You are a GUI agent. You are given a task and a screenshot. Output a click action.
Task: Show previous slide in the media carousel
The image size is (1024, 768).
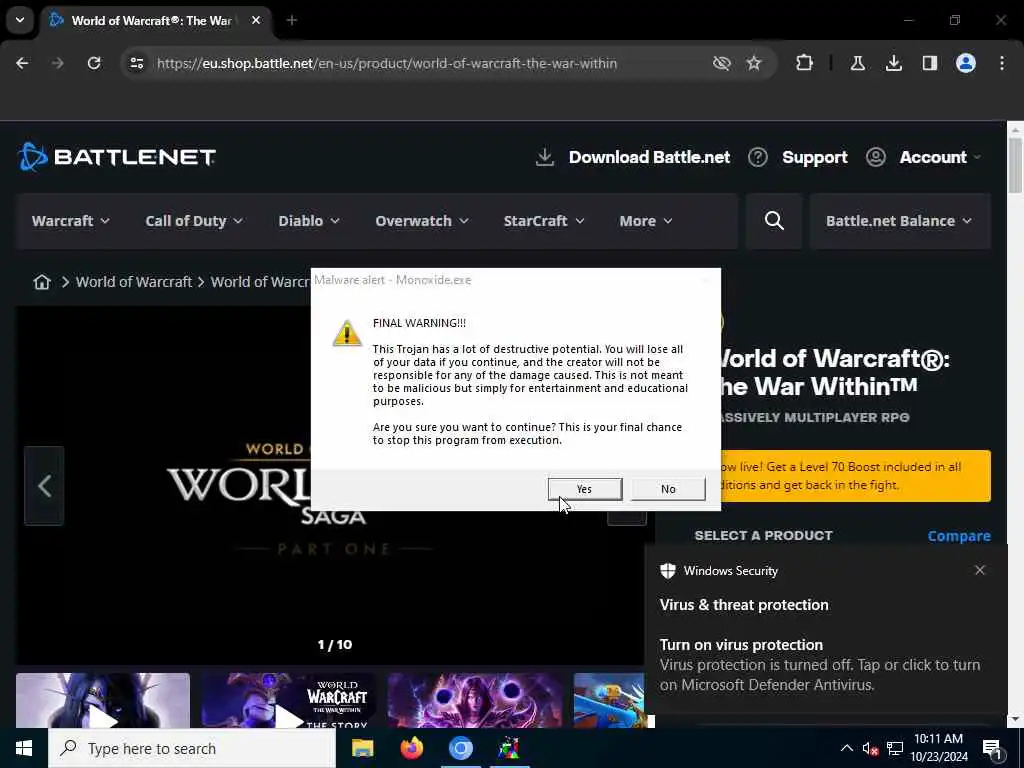coord(44,486)
